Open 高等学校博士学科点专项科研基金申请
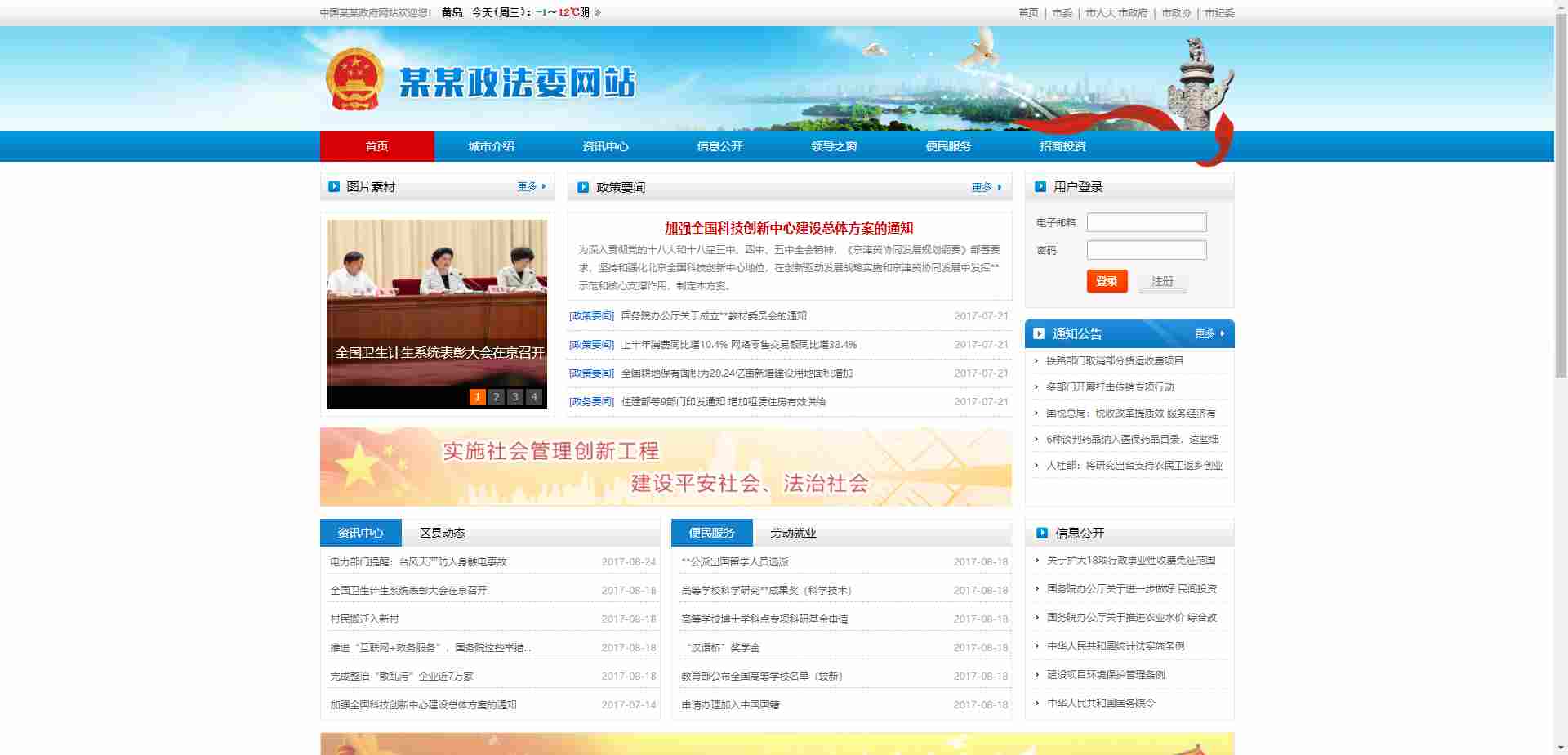This screenshot has width=1568, height=755. click(x=764, y=619)
